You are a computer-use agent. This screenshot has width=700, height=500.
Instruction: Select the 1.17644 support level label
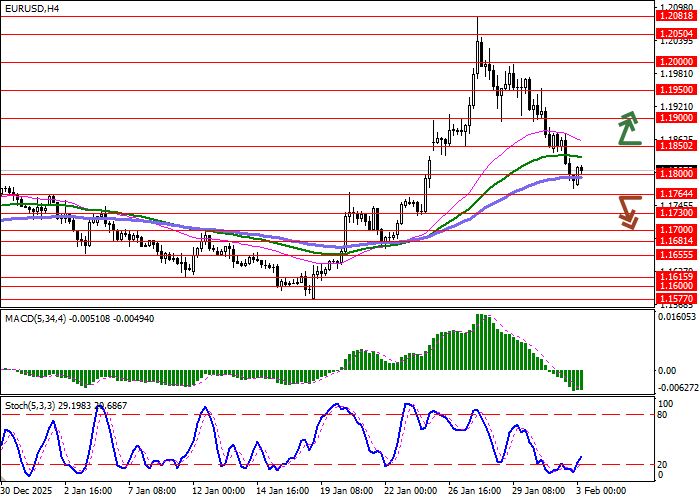click(676, 194)
